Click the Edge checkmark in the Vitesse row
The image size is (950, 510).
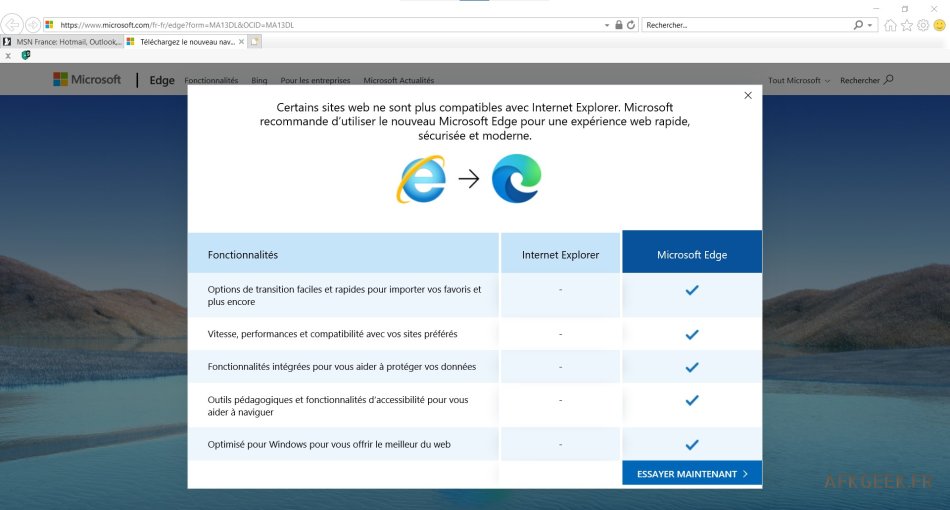pos(692,334)
